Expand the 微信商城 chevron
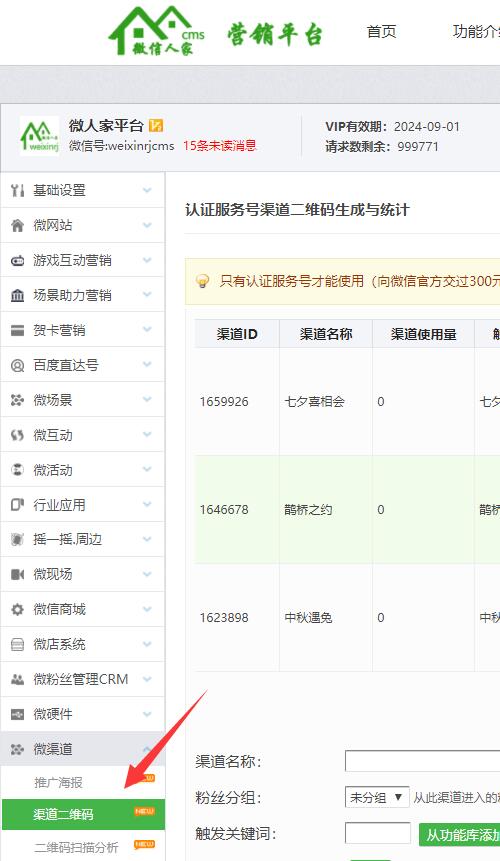 [x=147, y=609]
